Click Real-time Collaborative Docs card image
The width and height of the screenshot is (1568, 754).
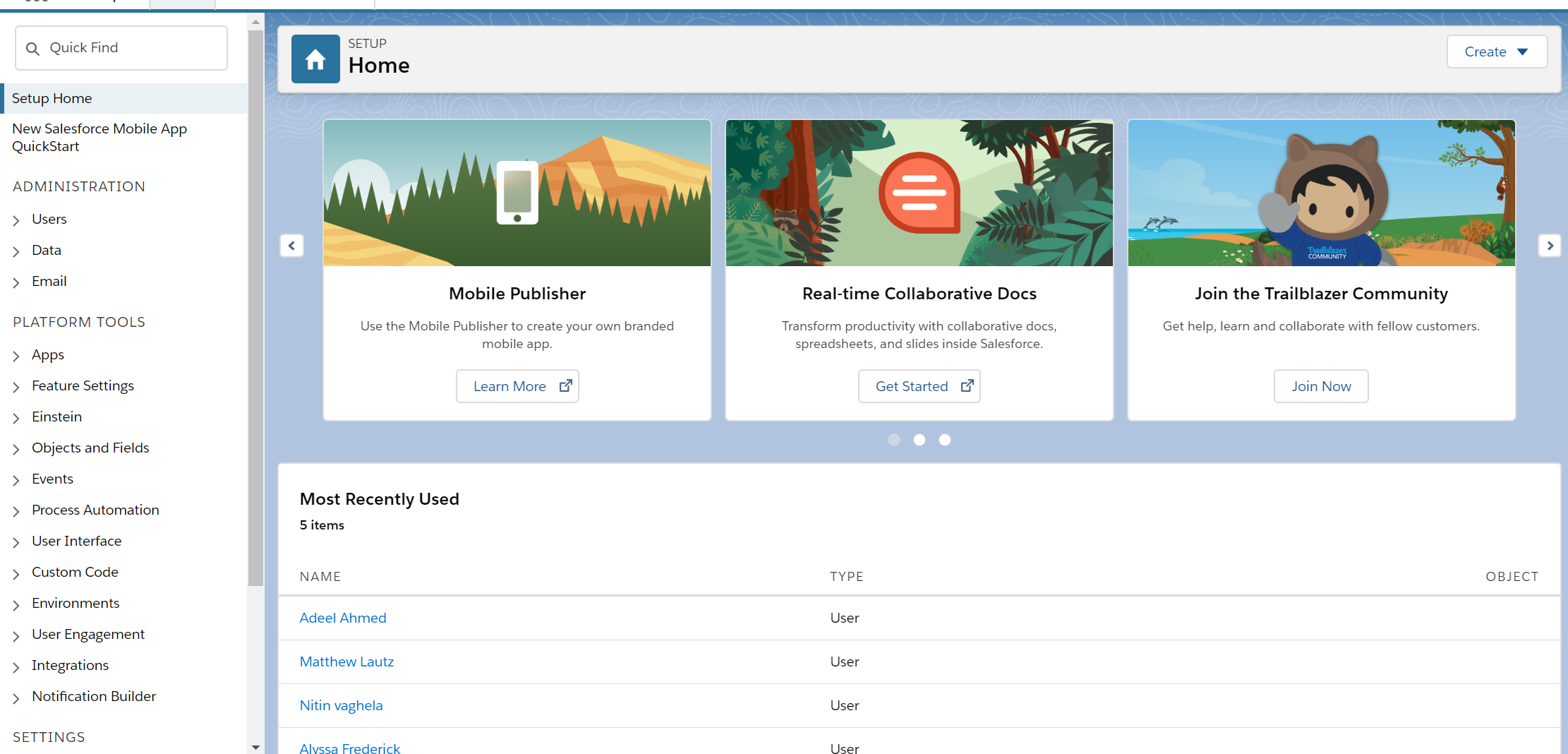point(919,193)
